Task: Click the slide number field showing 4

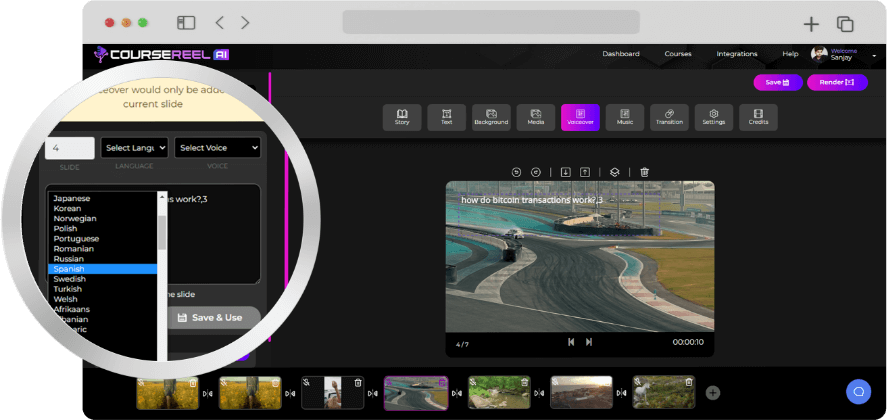Action: [x=70, y=148]
